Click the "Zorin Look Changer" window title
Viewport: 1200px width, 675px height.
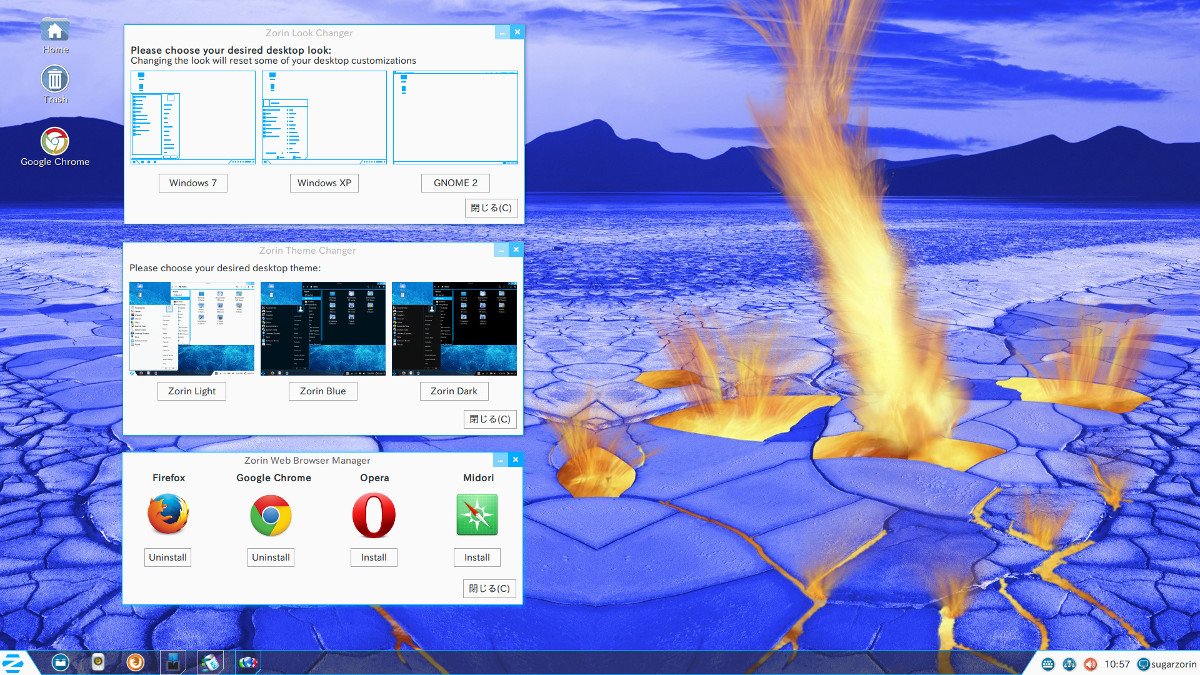309,33
